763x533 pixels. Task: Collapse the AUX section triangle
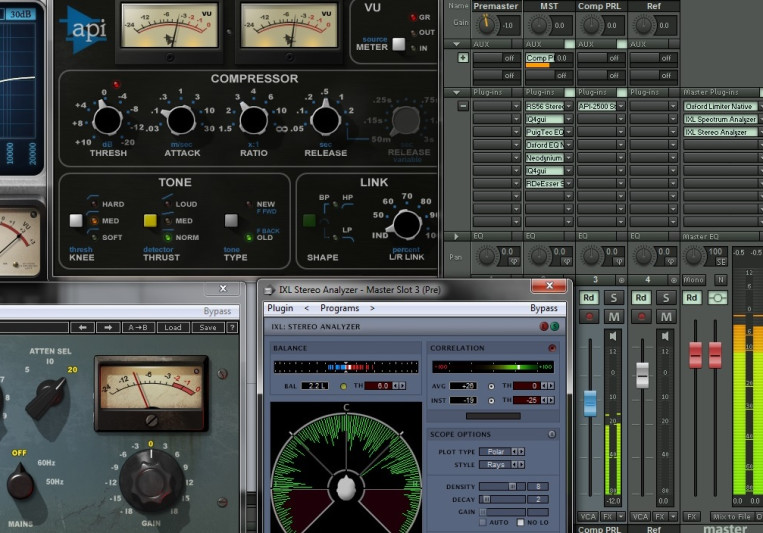[x=456, y=44]
